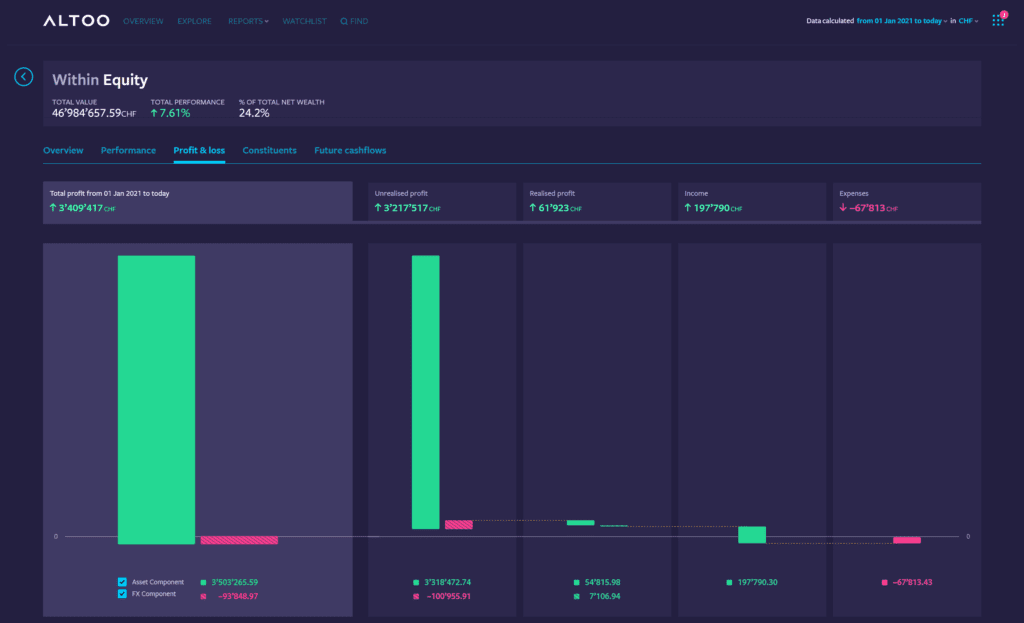The image size is (1024, 623).
Task: Expand the Reports dropdown menu
Action: click(248, 21)
